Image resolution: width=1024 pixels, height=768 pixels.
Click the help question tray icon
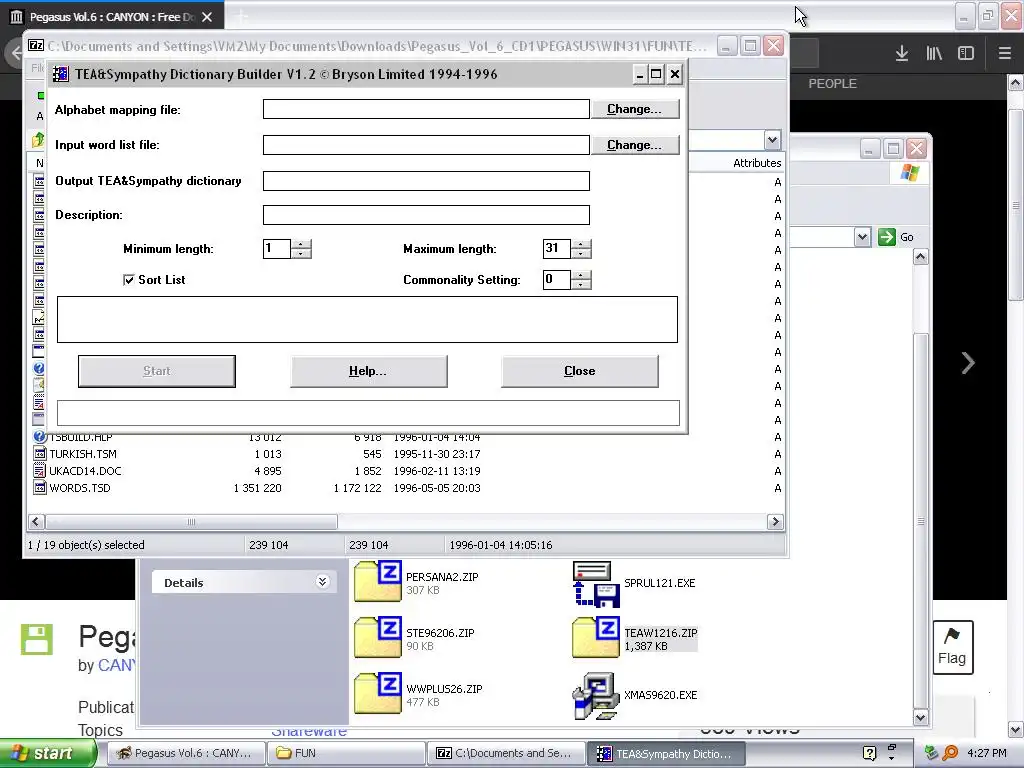869,754
